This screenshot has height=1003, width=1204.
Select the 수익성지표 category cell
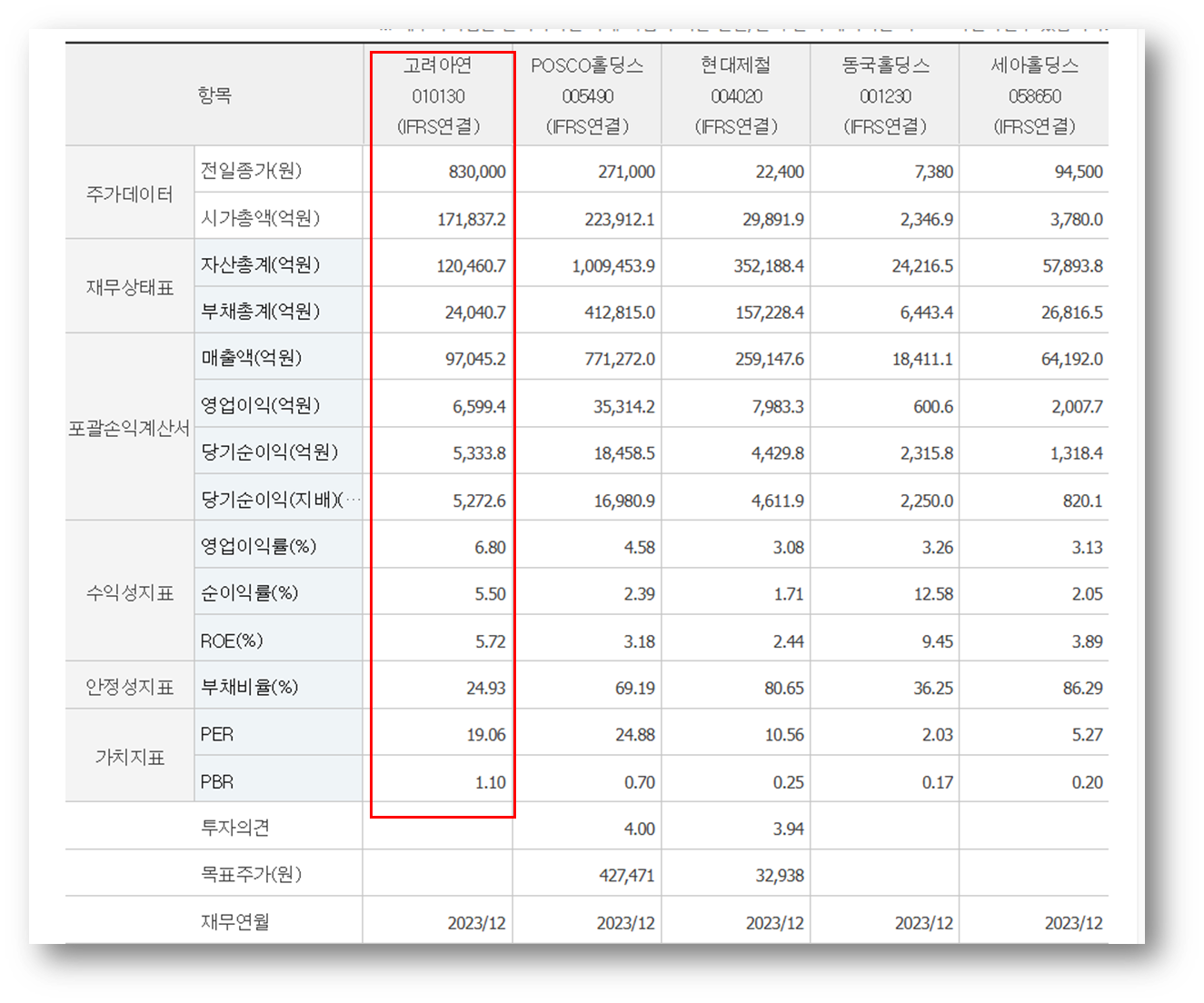click(130, 592)
